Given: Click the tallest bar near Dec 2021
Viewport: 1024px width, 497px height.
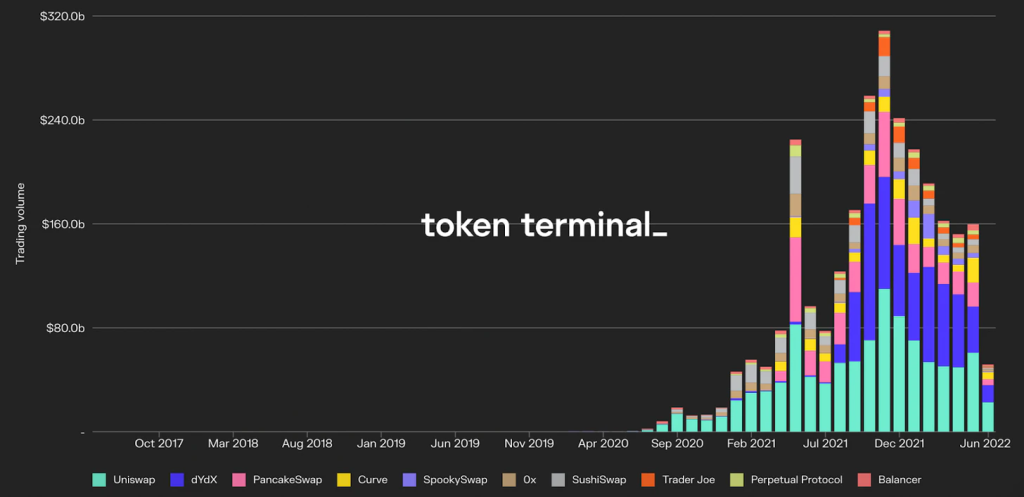Looking at the screenshot, I should (884, 231).
